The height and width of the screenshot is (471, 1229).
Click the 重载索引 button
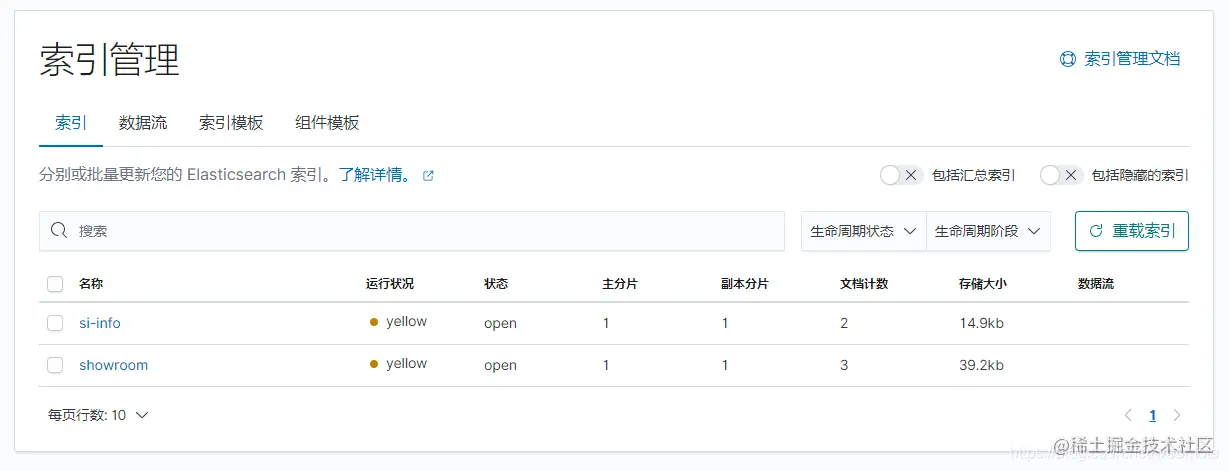[x=1132, y=231]
